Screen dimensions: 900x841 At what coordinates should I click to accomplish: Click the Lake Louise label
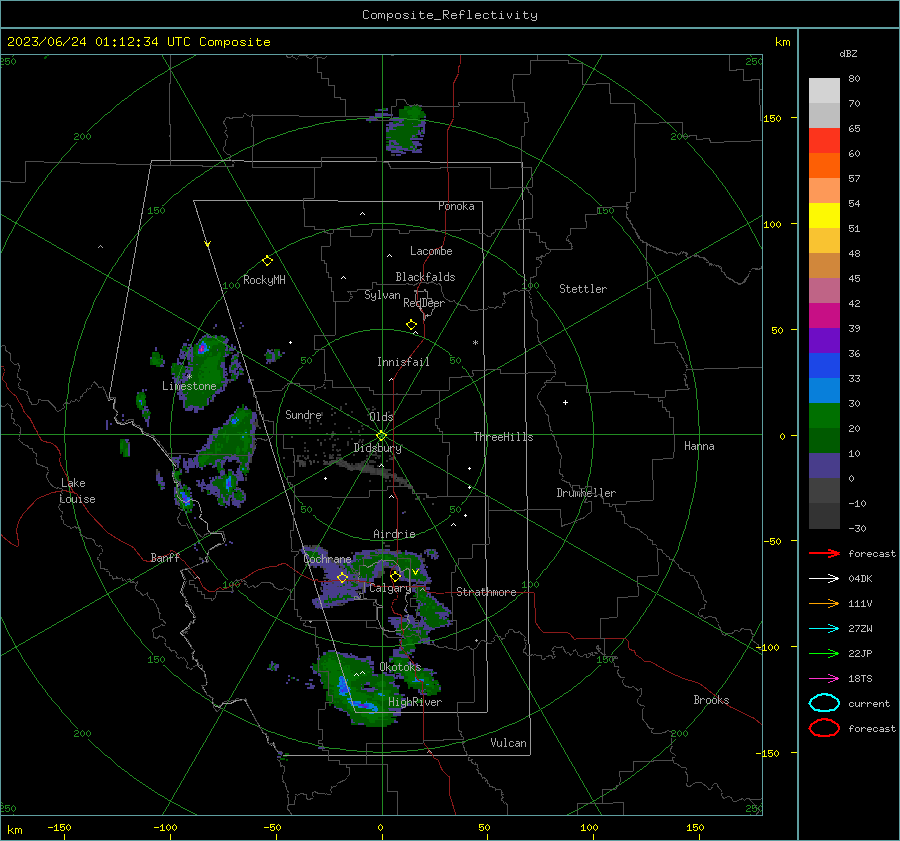[77, 491]
